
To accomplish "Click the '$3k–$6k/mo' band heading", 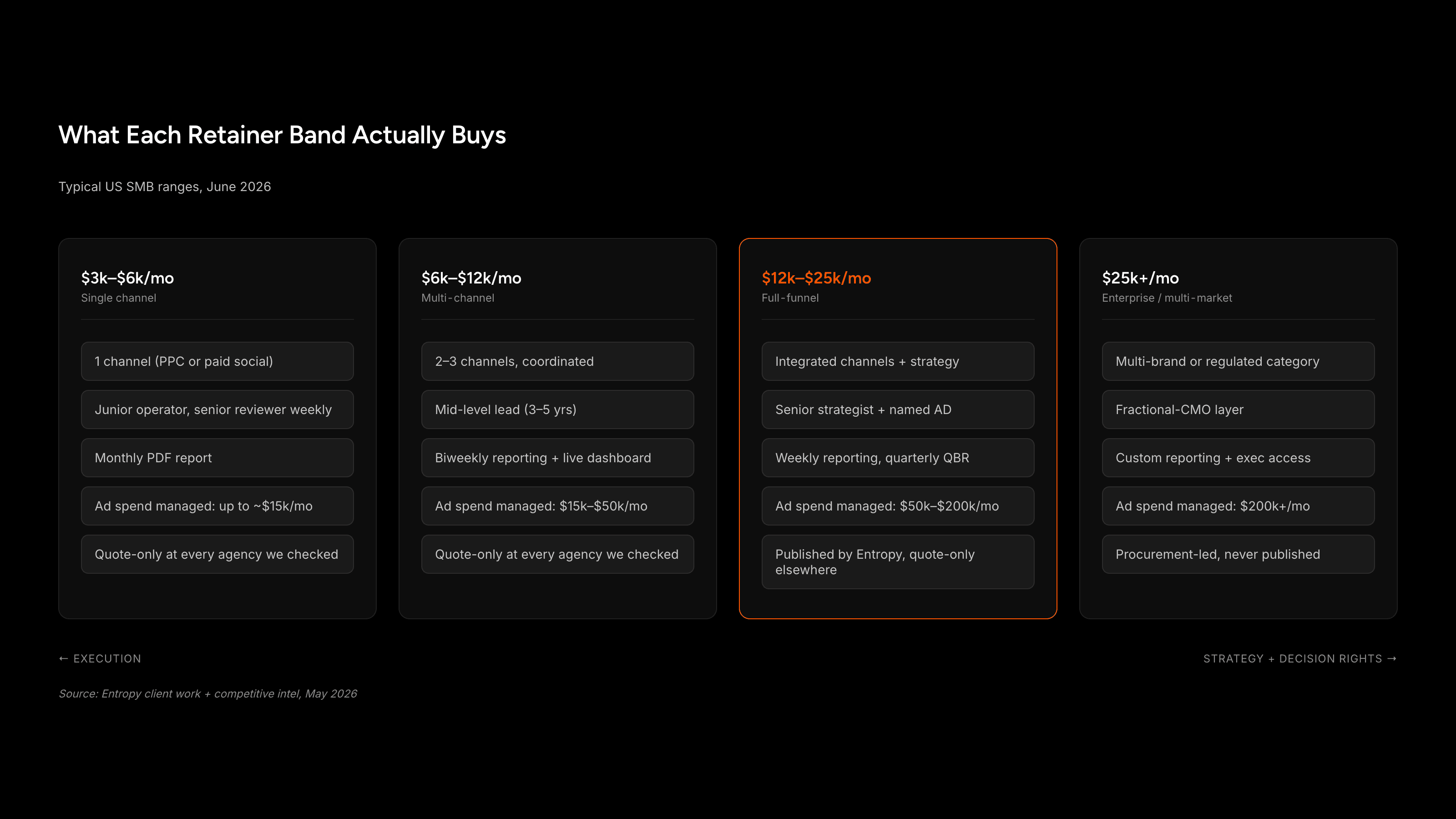I will (x=127, y=278).
